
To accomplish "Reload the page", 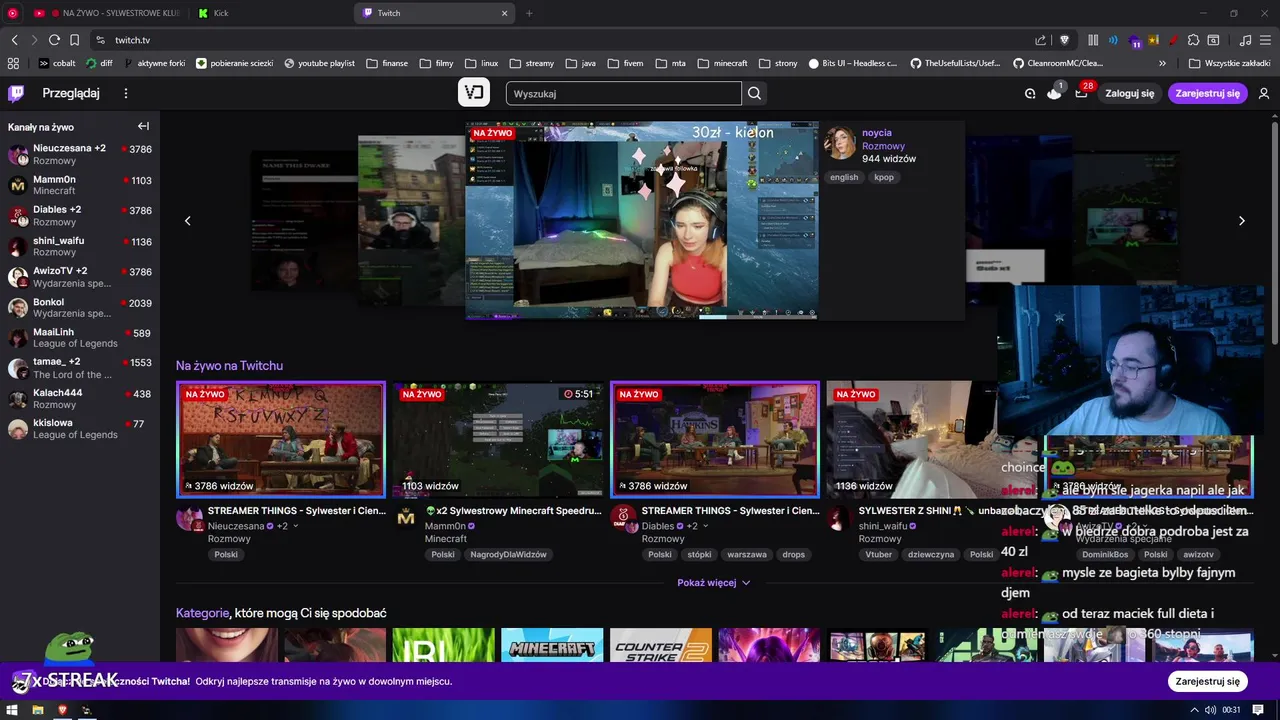I will (x=54, y=40).
